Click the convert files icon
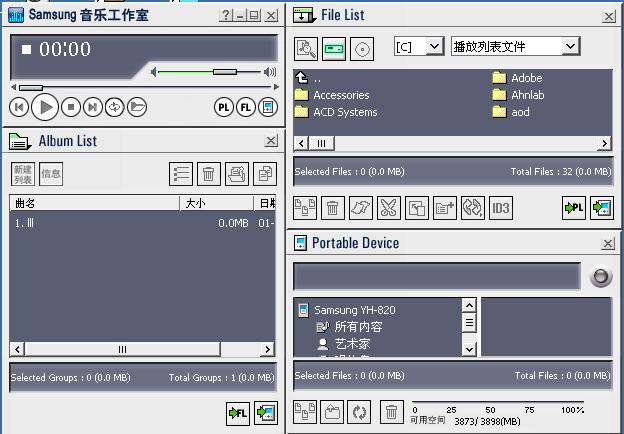Screen dimensions: 624x434 pos(473,208)
